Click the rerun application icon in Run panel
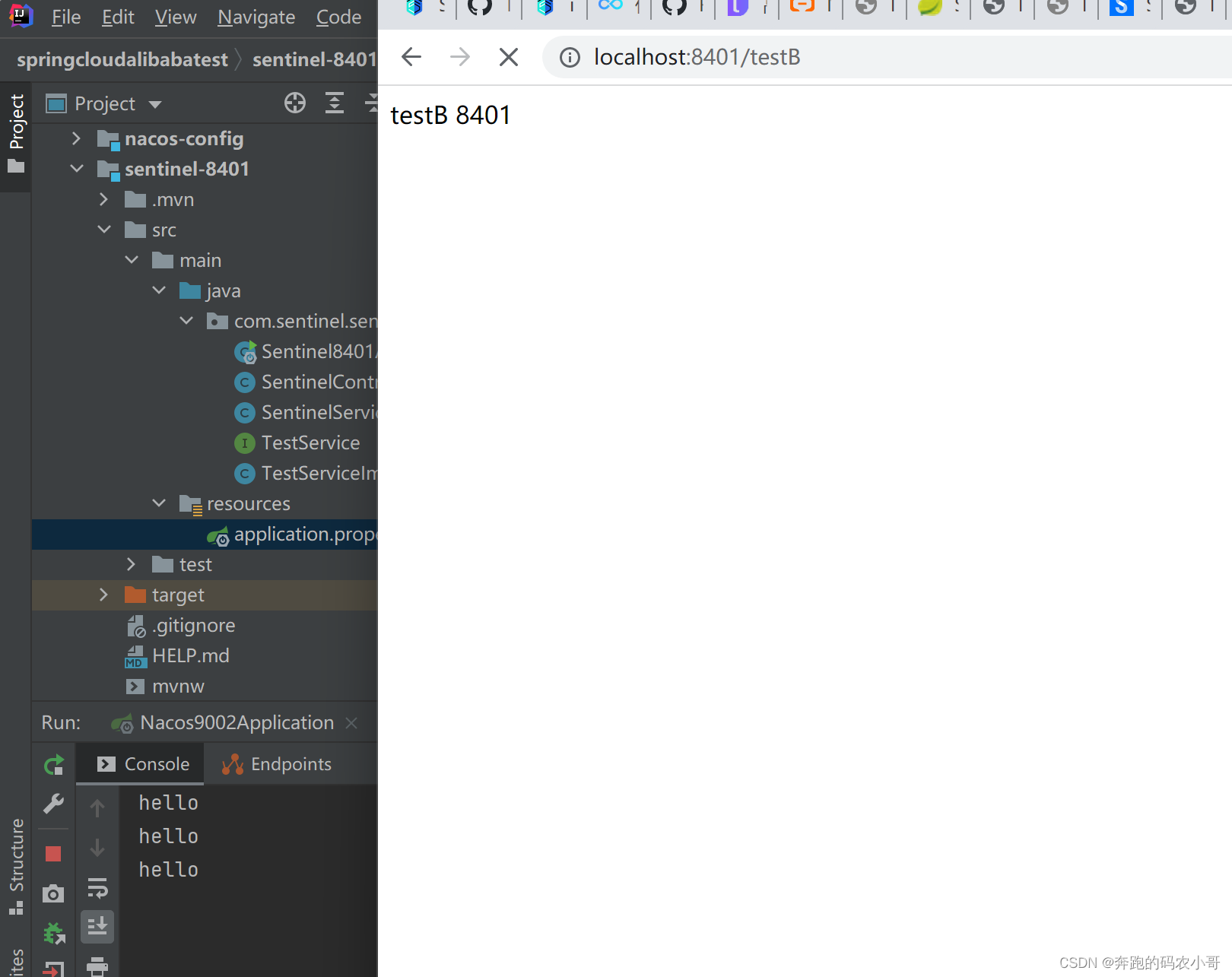This screenshot has height=977, width=1232. click(54, 765)
